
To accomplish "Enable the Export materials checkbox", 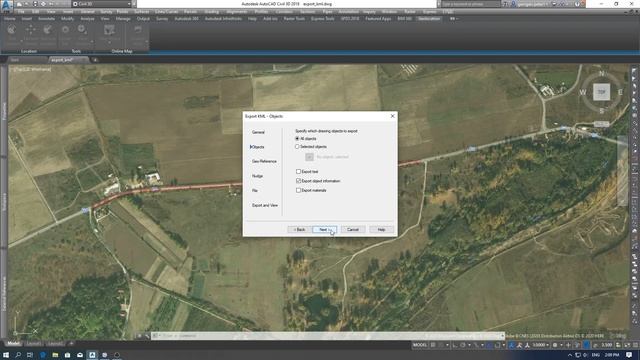I will [x=298, y=190].
